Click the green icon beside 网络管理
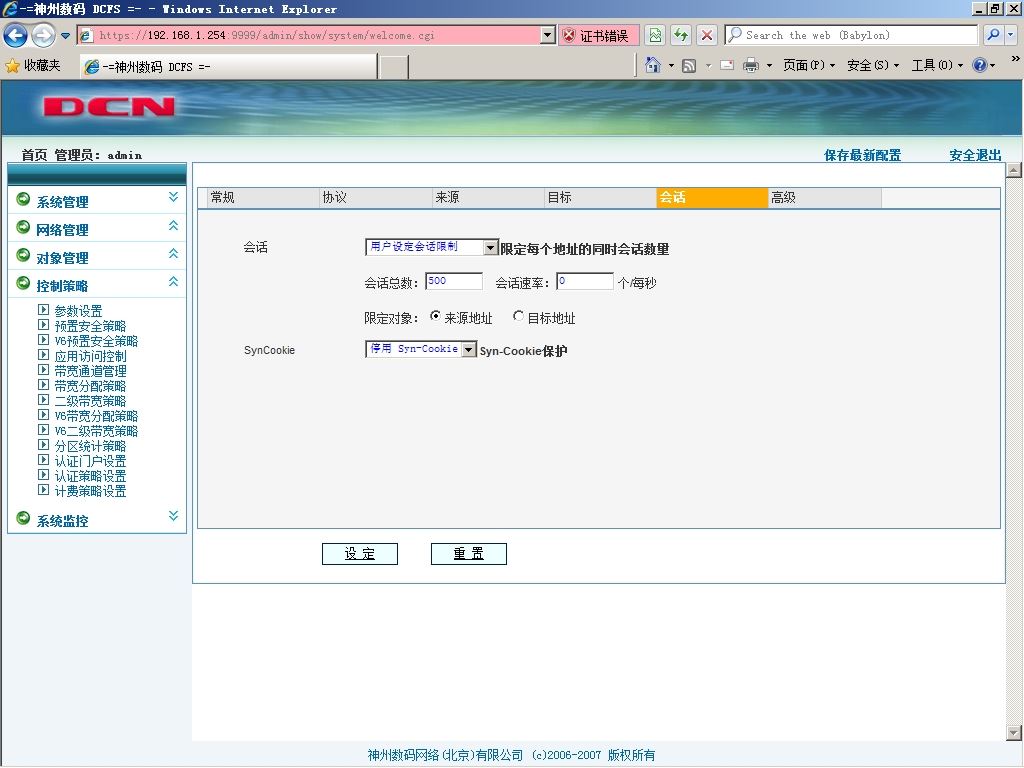 [23, 227]
